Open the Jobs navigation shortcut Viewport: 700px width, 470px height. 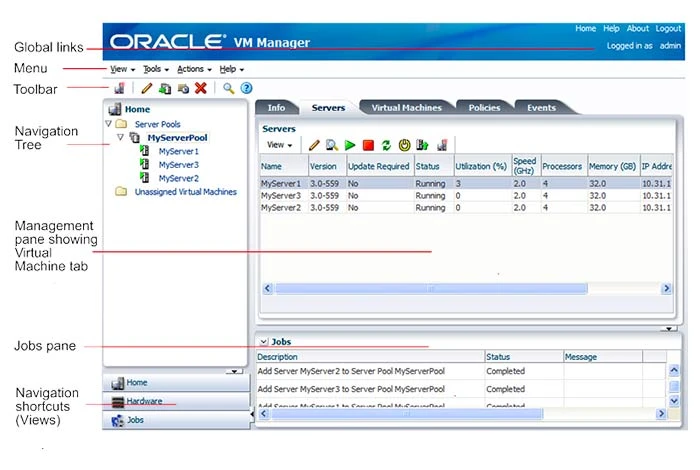[x=176, y=420]
